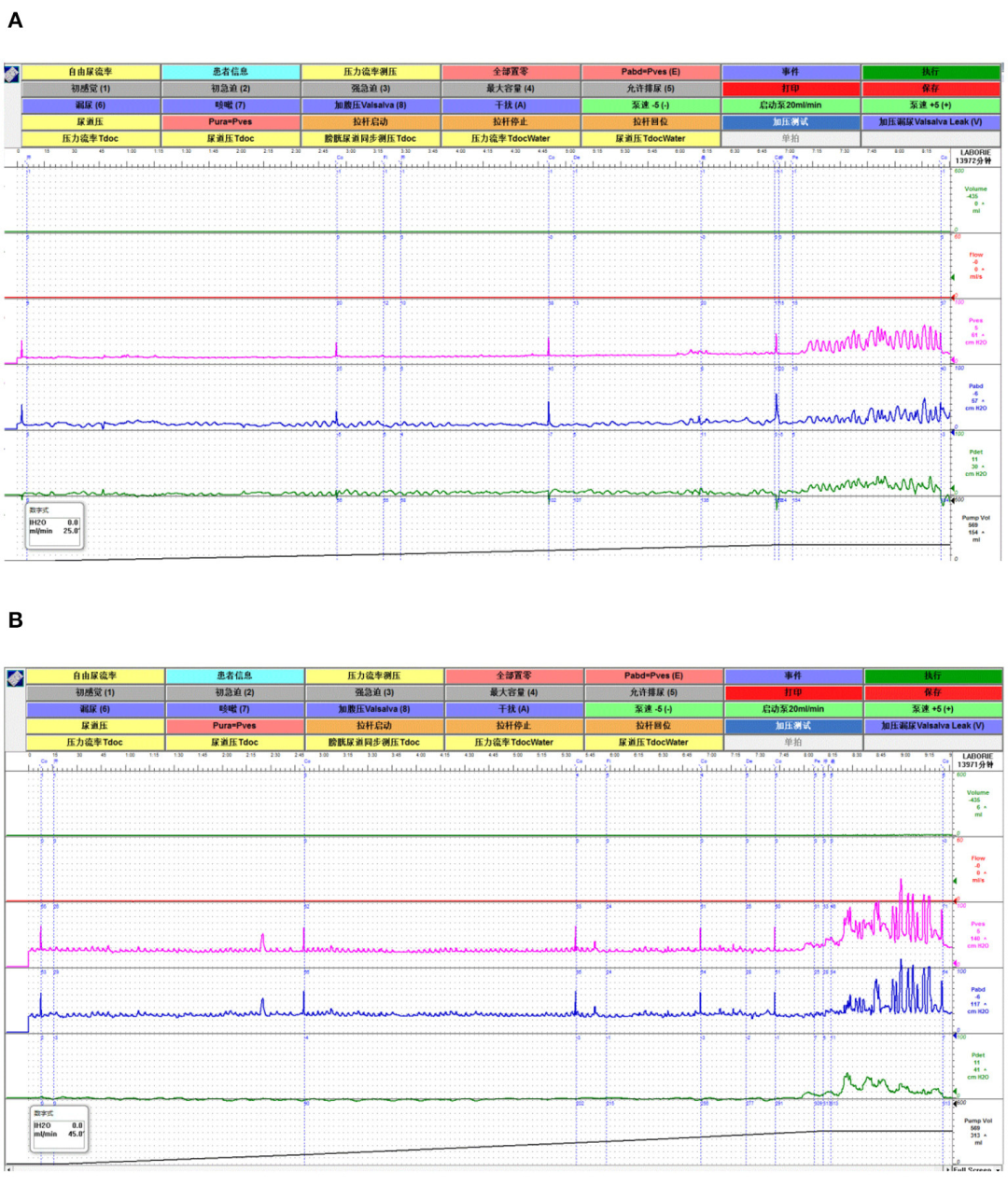Select 患者信息 (patient info) in panel A
Screen dimensions: 1008x1185
(231, 72)
